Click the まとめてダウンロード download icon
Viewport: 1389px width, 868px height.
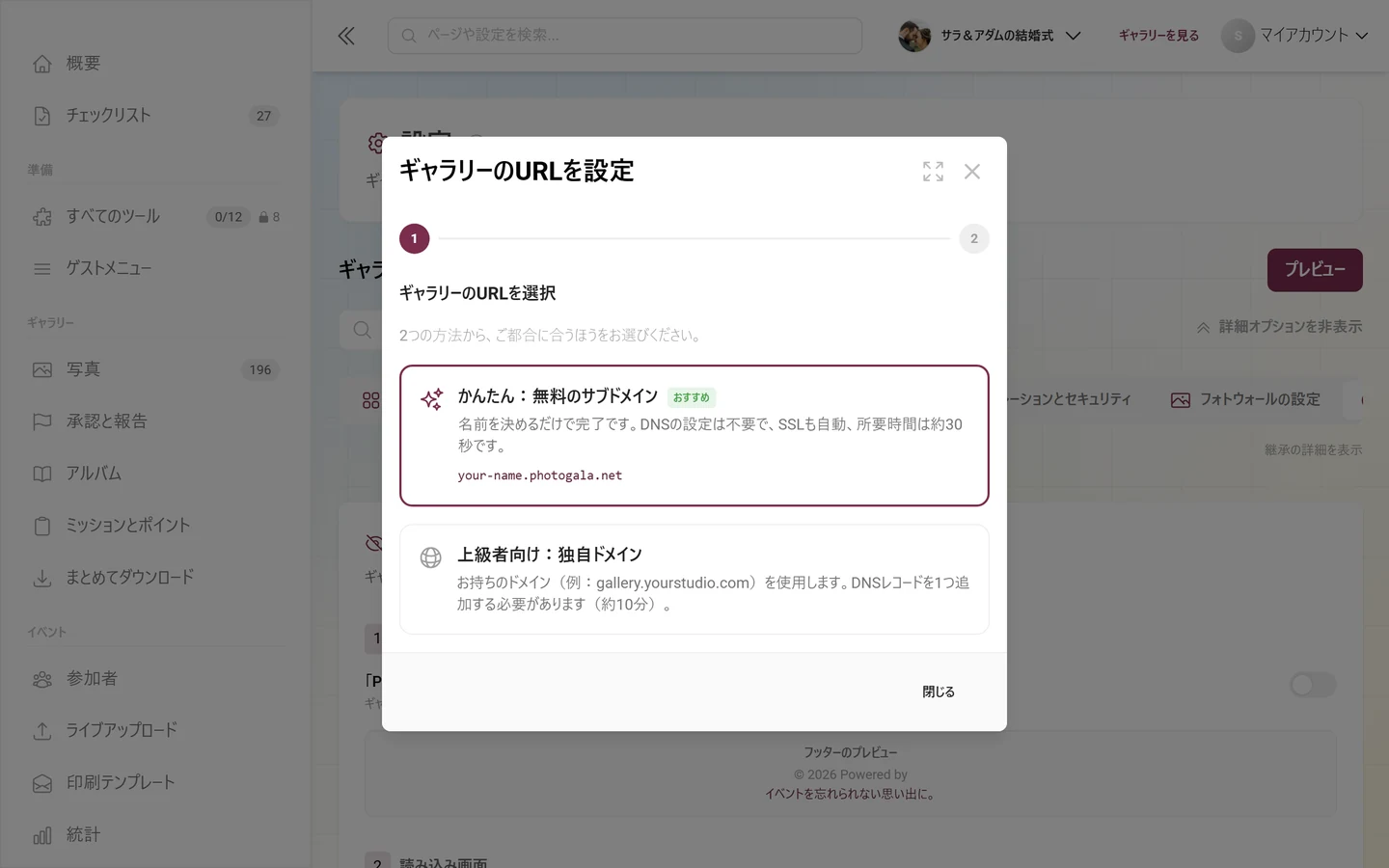[x=42, y=578]
